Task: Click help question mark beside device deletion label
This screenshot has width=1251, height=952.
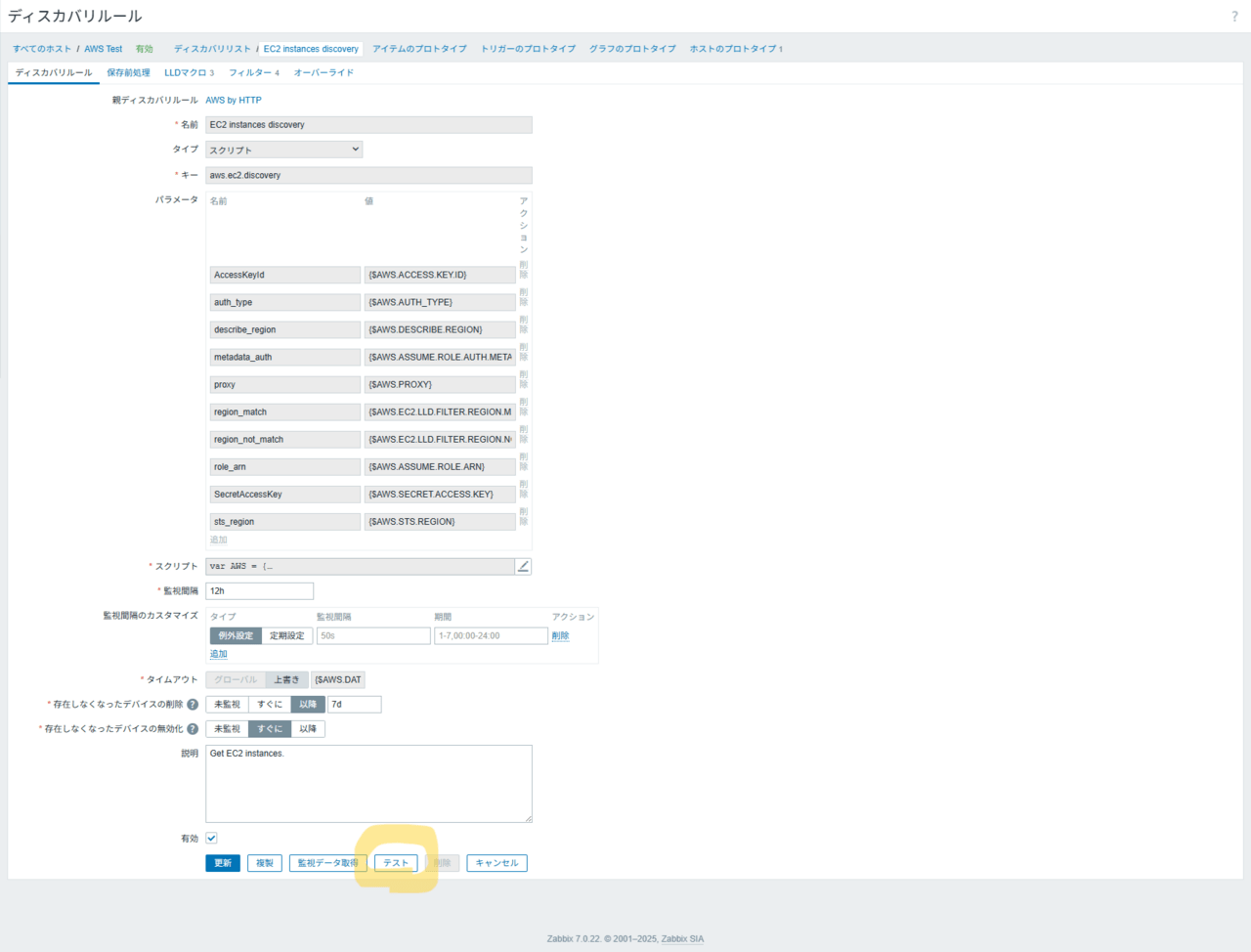Action: pos(193,704)
